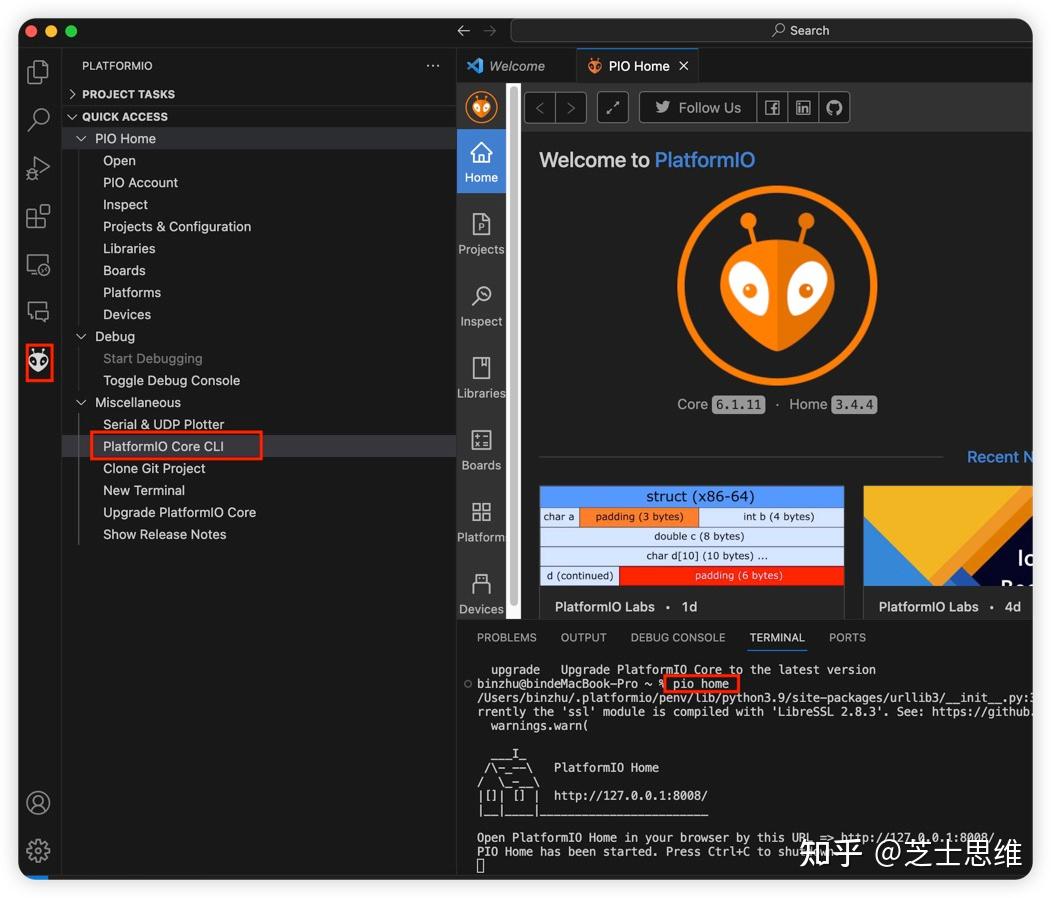Click inside the macOS Search field

pos(800,30)
